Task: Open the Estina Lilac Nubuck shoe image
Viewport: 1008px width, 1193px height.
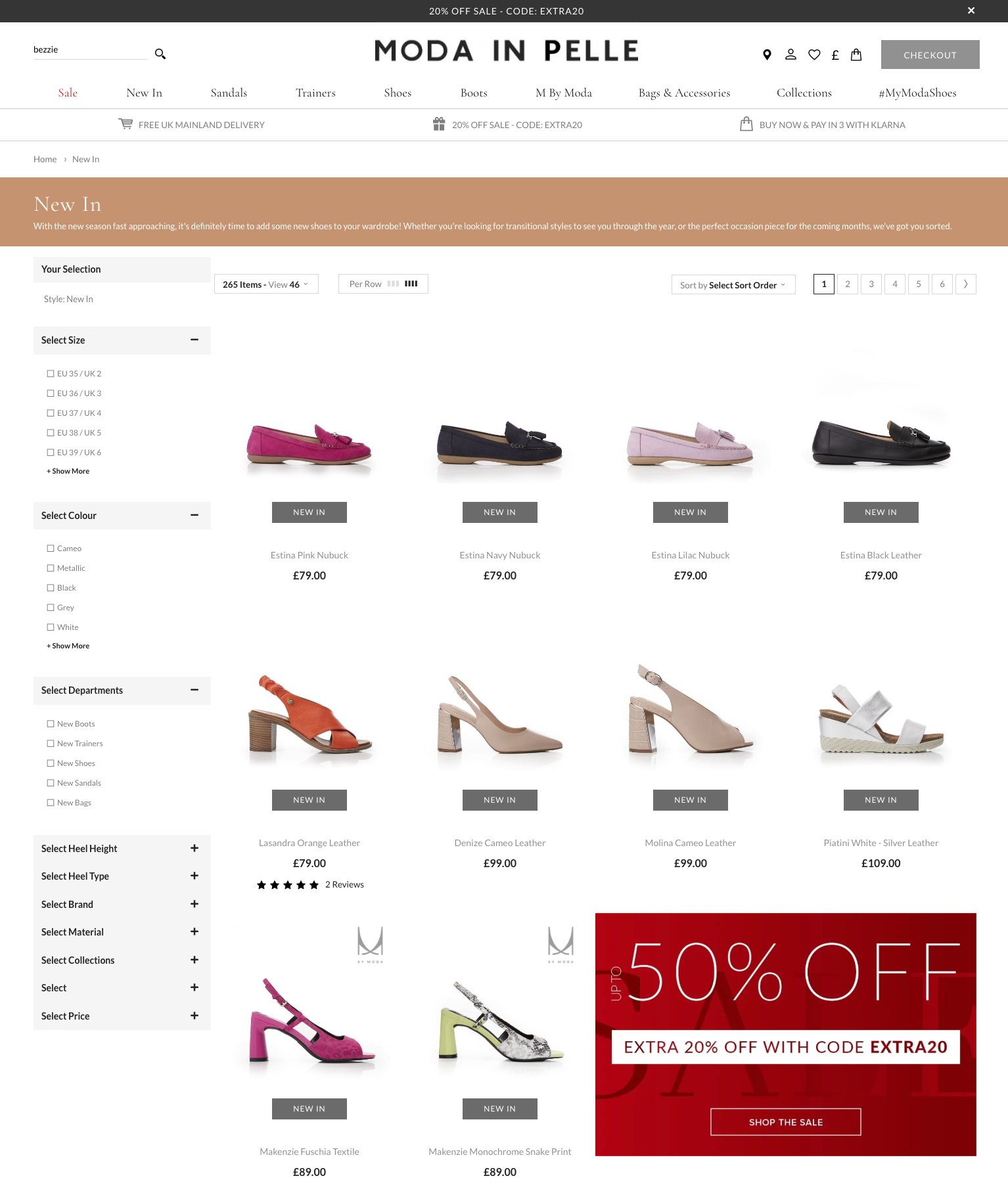Action: [691, 443]
